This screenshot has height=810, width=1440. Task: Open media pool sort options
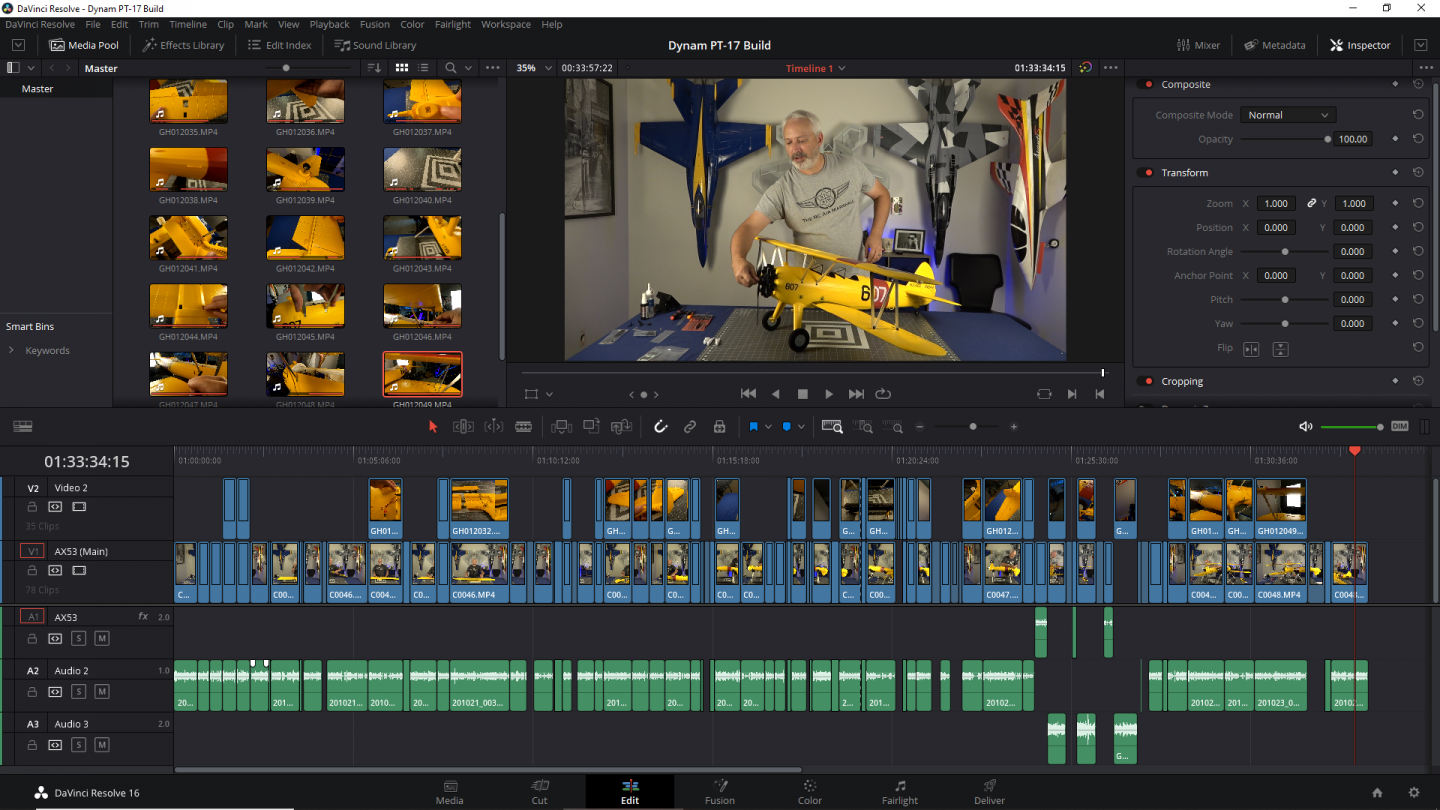click(375, 68)
